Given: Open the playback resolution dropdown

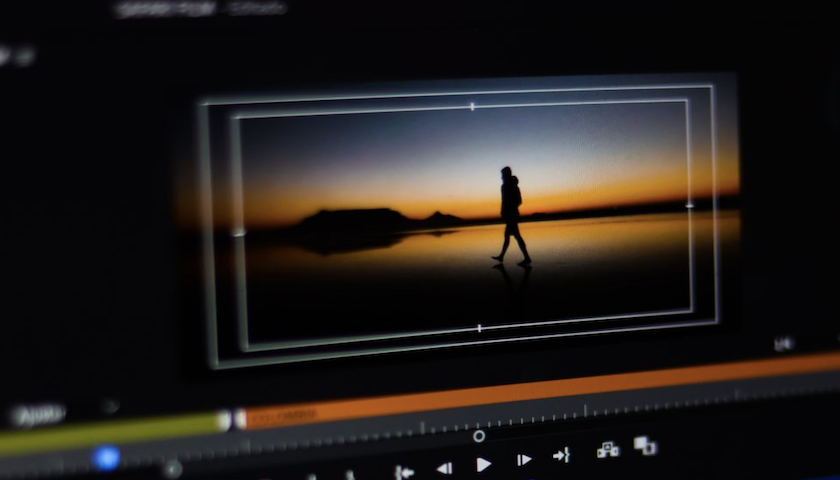Looking at the screenshot, I should click(783, 344).
